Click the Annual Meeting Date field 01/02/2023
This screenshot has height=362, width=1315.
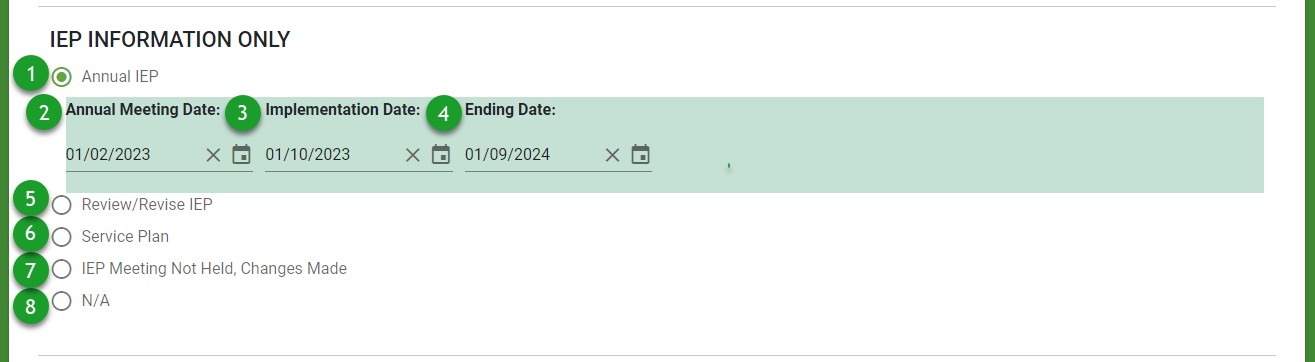(x=133, y=155)
